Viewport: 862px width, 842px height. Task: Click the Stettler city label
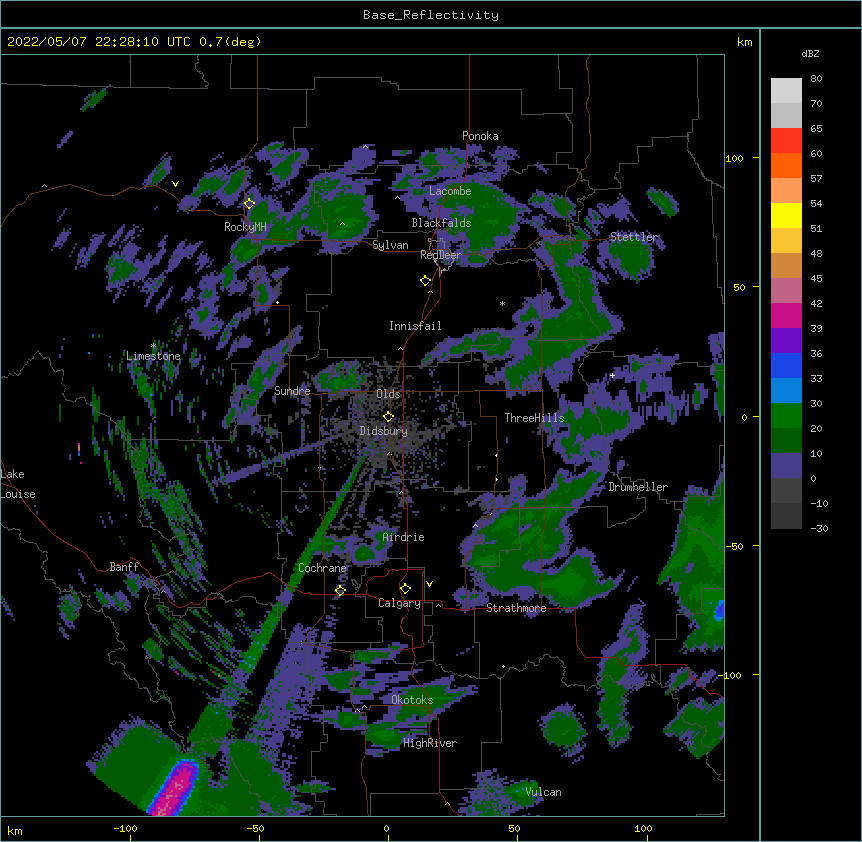[x=634, y=237]
